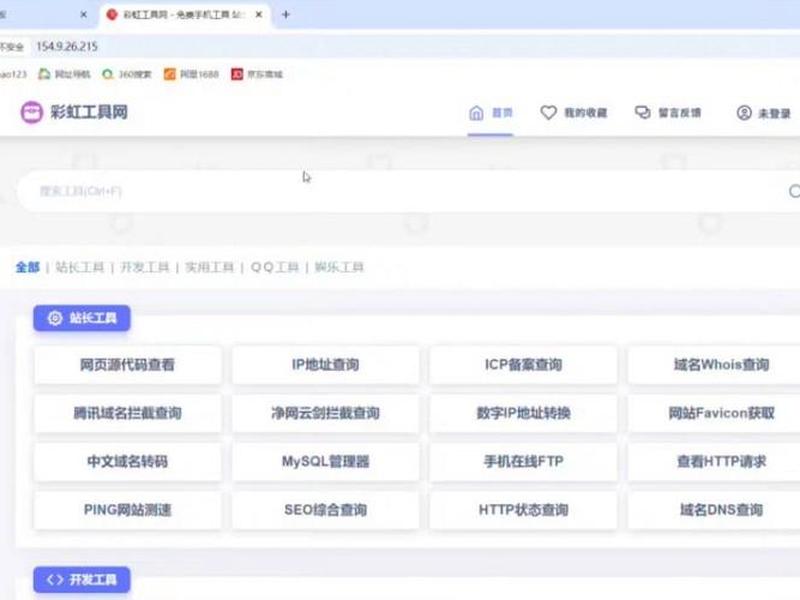The image size is (800, 600).
Task: Close the first browser tab
Action: point(84,15)
